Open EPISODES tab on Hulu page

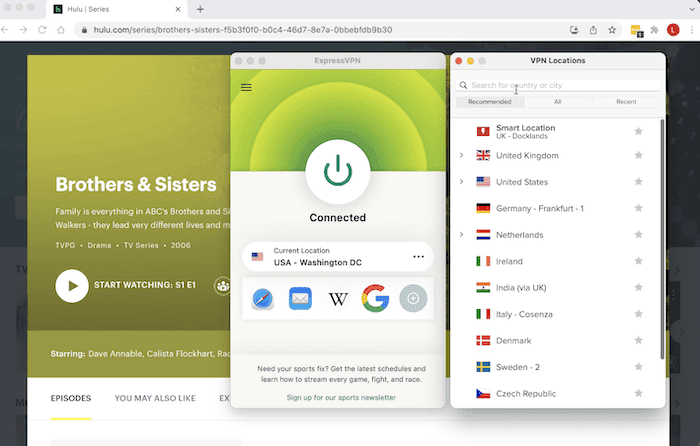71,398
